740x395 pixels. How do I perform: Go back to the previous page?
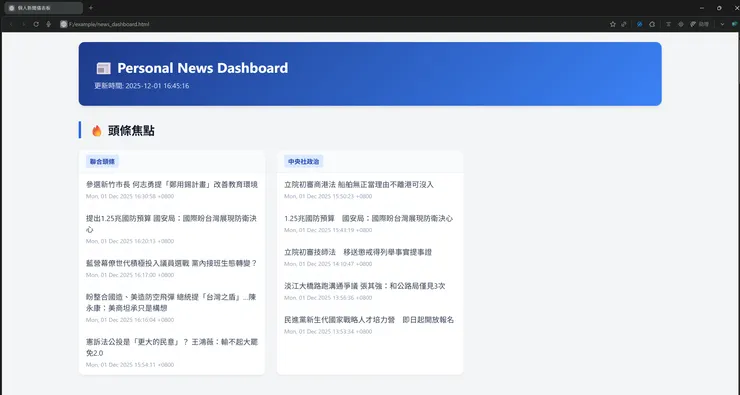coord(11,24)
